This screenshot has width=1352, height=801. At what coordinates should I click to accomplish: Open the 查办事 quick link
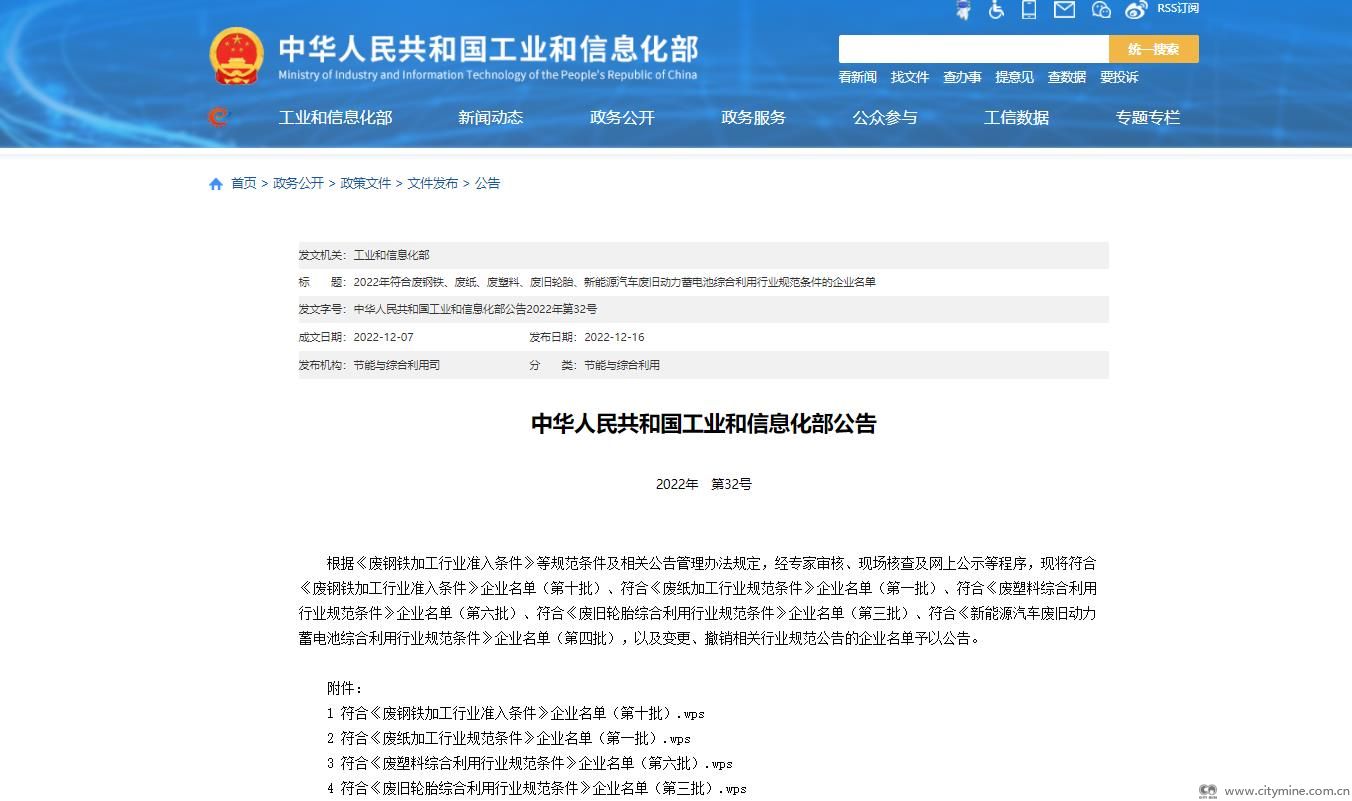point(962,77)
